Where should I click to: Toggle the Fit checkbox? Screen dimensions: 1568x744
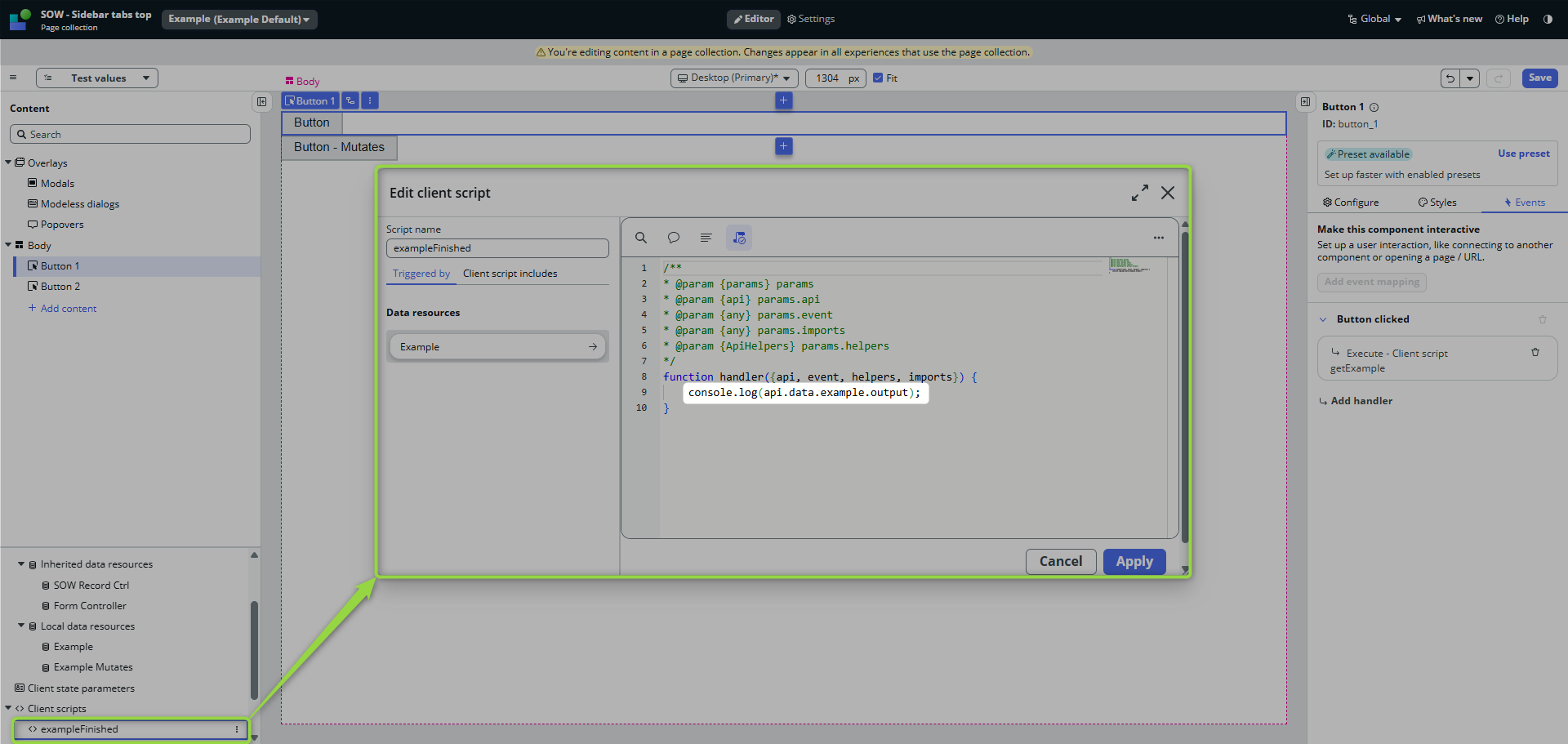(878, 78)
